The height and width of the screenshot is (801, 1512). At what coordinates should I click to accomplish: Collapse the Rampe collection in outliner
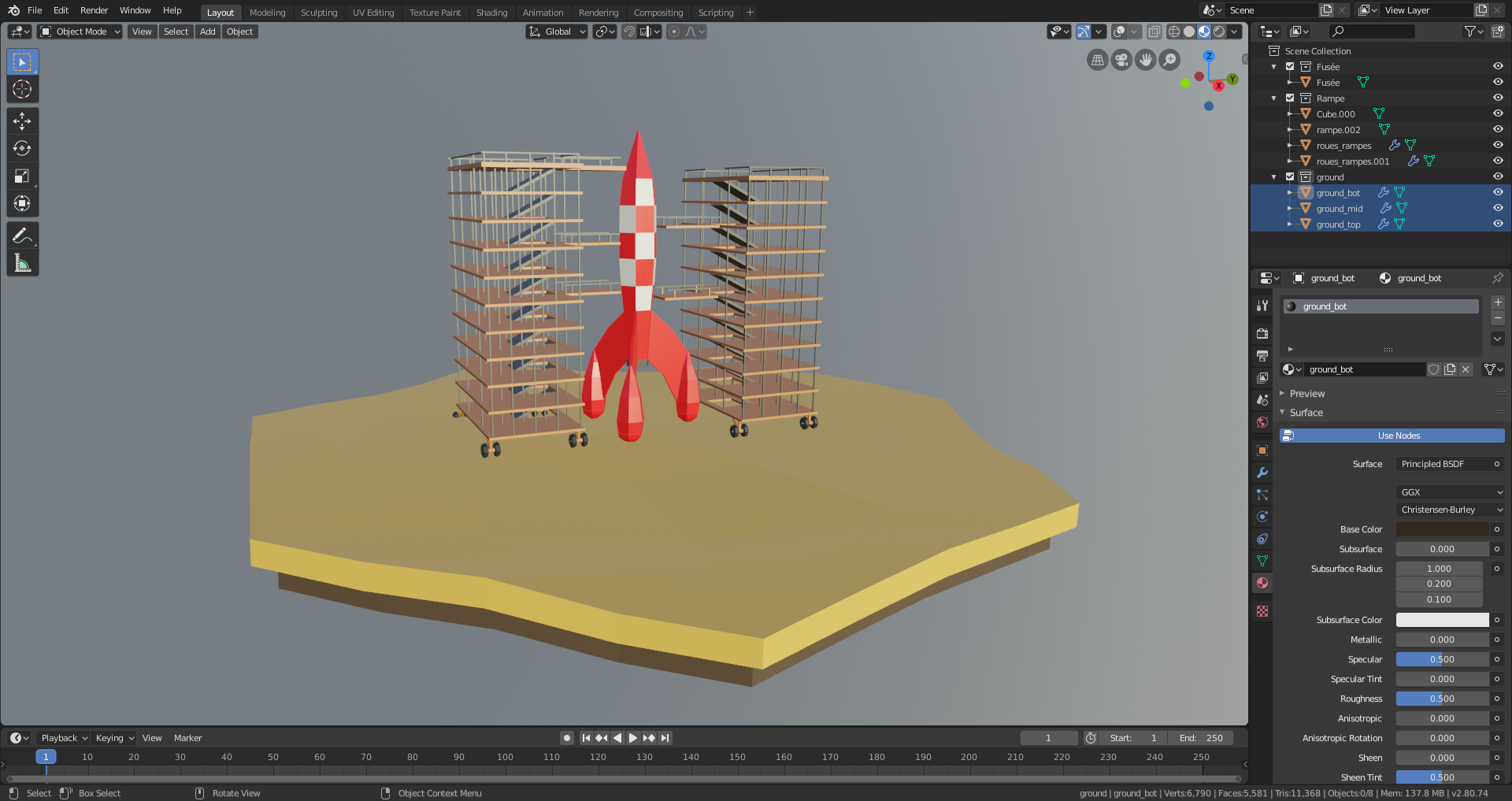click(1274, 98)
